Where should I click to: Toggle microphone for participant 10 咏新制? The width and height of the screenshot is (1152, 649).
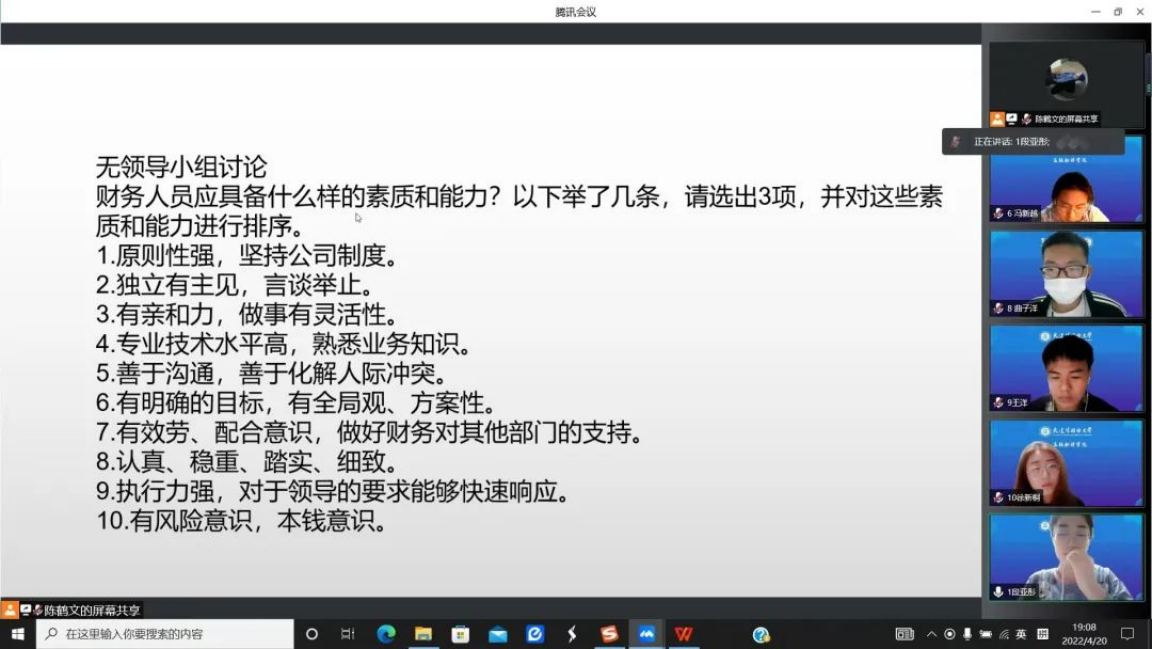click(x=996, y=498)
